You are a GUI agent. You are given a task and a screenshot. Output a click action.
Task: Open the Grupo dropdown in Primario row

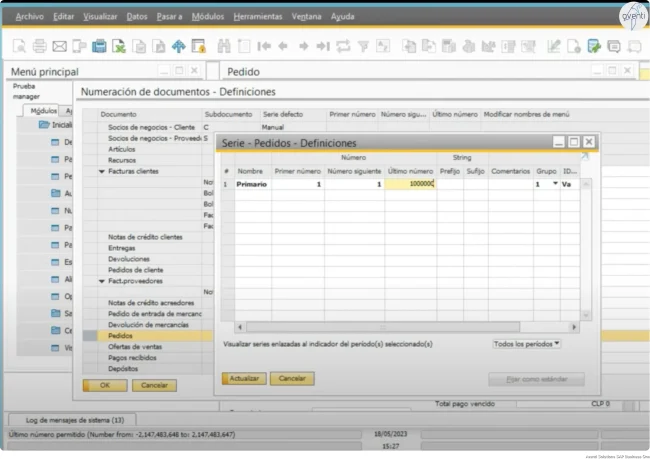555,184
